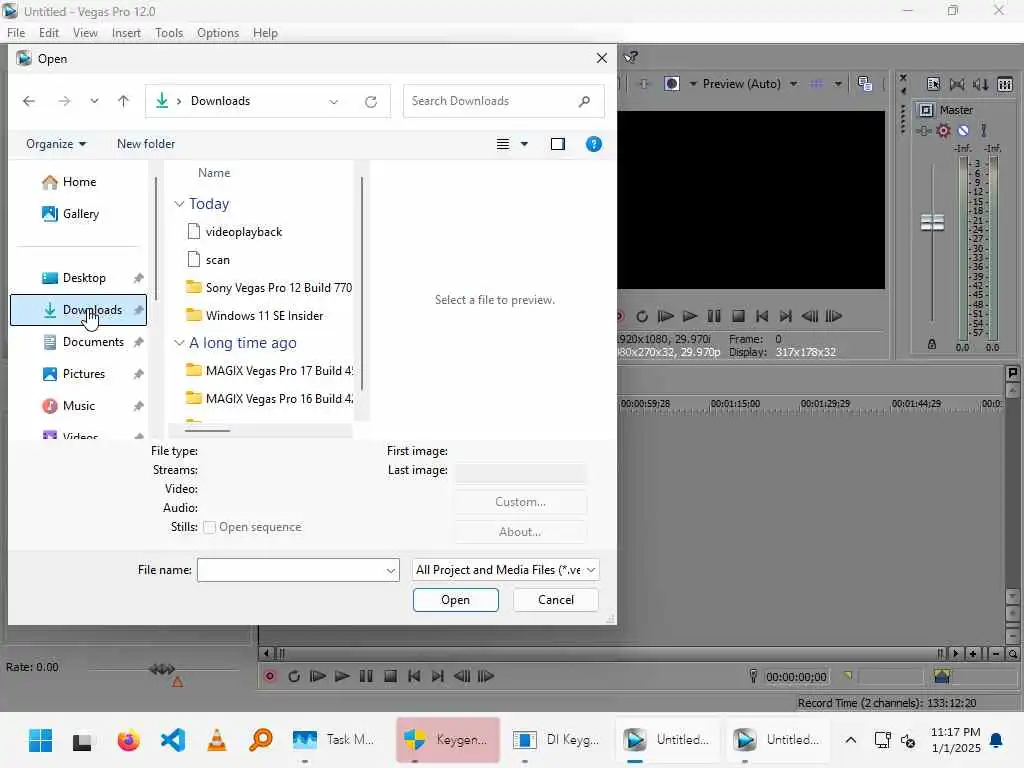Select Pictures in the navigation pane
This screenshot has height=768, width=1024.
(78, 374)
